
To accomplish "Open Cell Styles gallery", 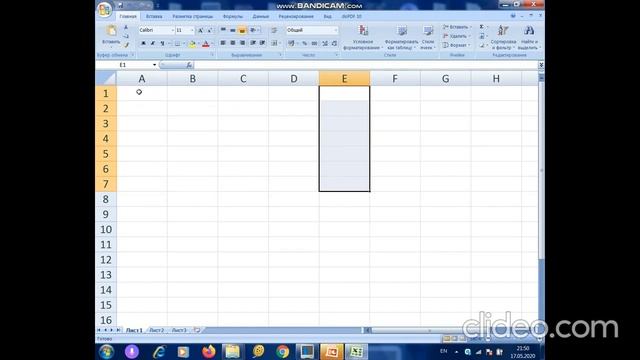I will 428,37.
